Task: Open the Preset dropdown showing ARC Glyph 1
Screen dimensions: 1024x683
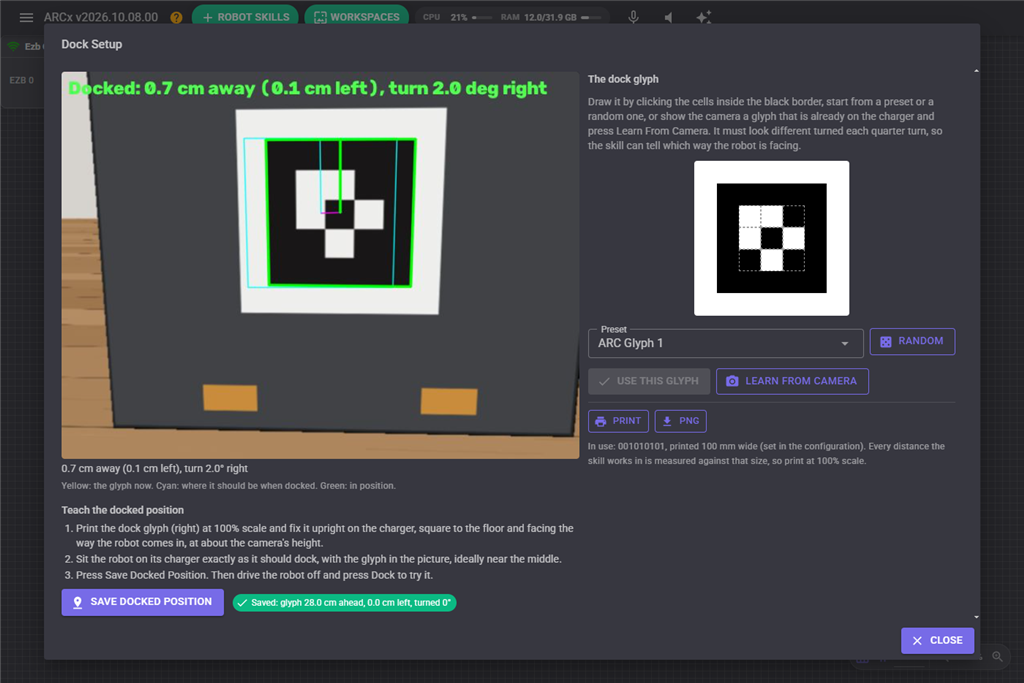Action: (x=726, y=343)
